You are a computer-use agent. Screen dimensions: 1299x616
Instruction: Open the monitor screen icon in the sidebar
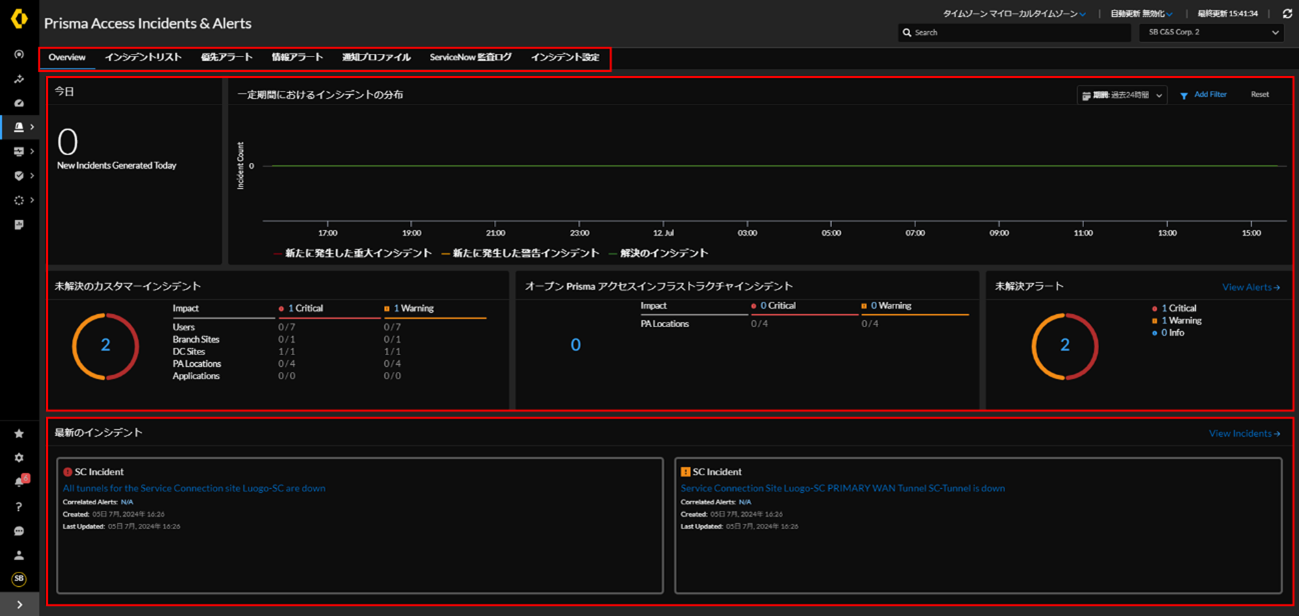(19, 151)
